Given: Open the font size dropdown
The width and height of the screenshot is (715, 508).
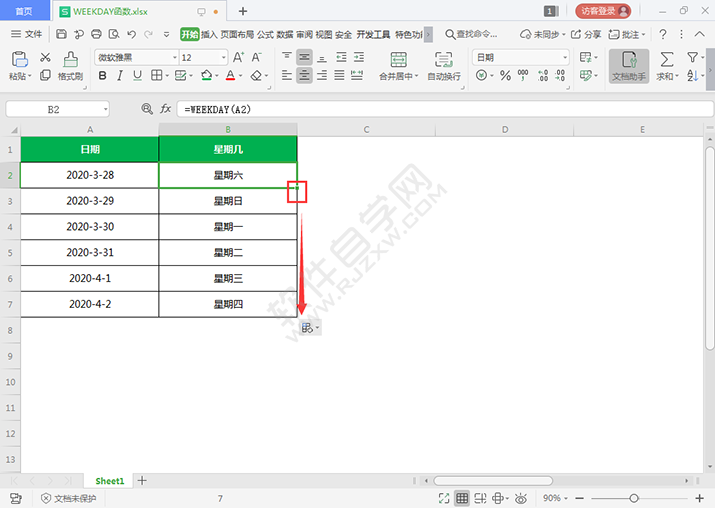Looking at the screenshot, I should click(x=223, y=57).
